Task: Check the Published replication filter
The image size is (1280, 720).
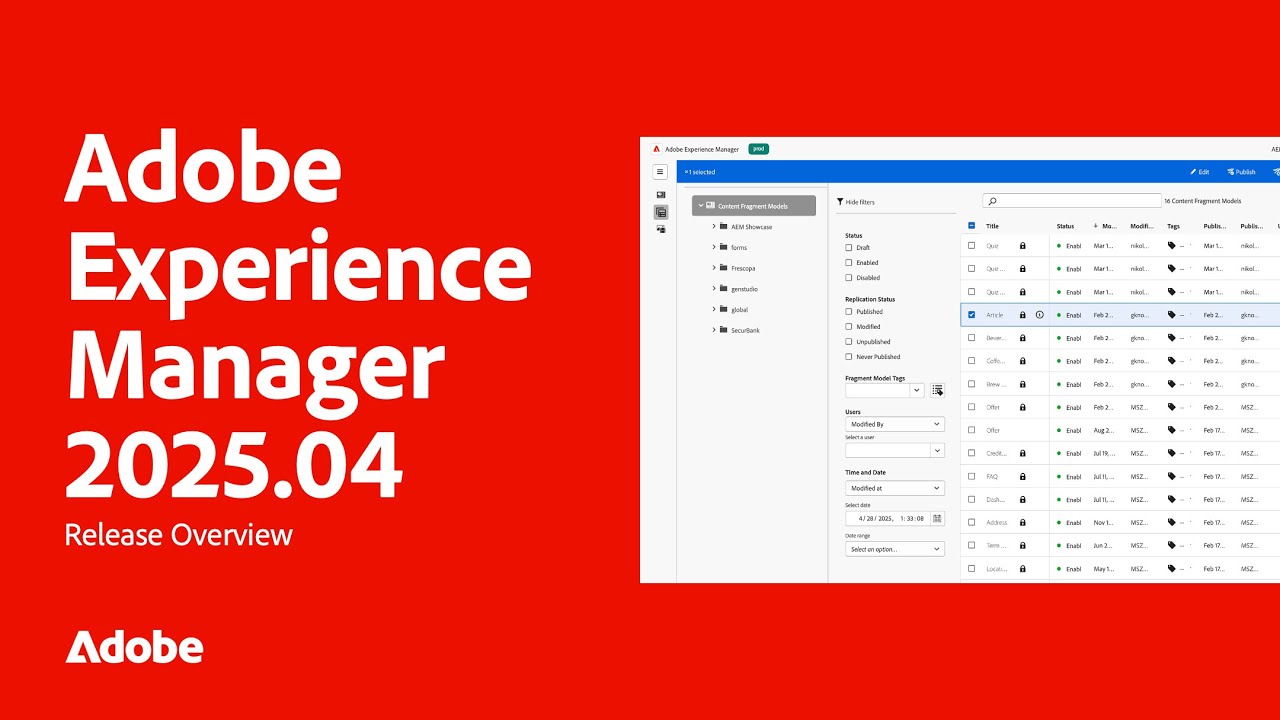Action: pyautogui.click(x=849, y=312)
